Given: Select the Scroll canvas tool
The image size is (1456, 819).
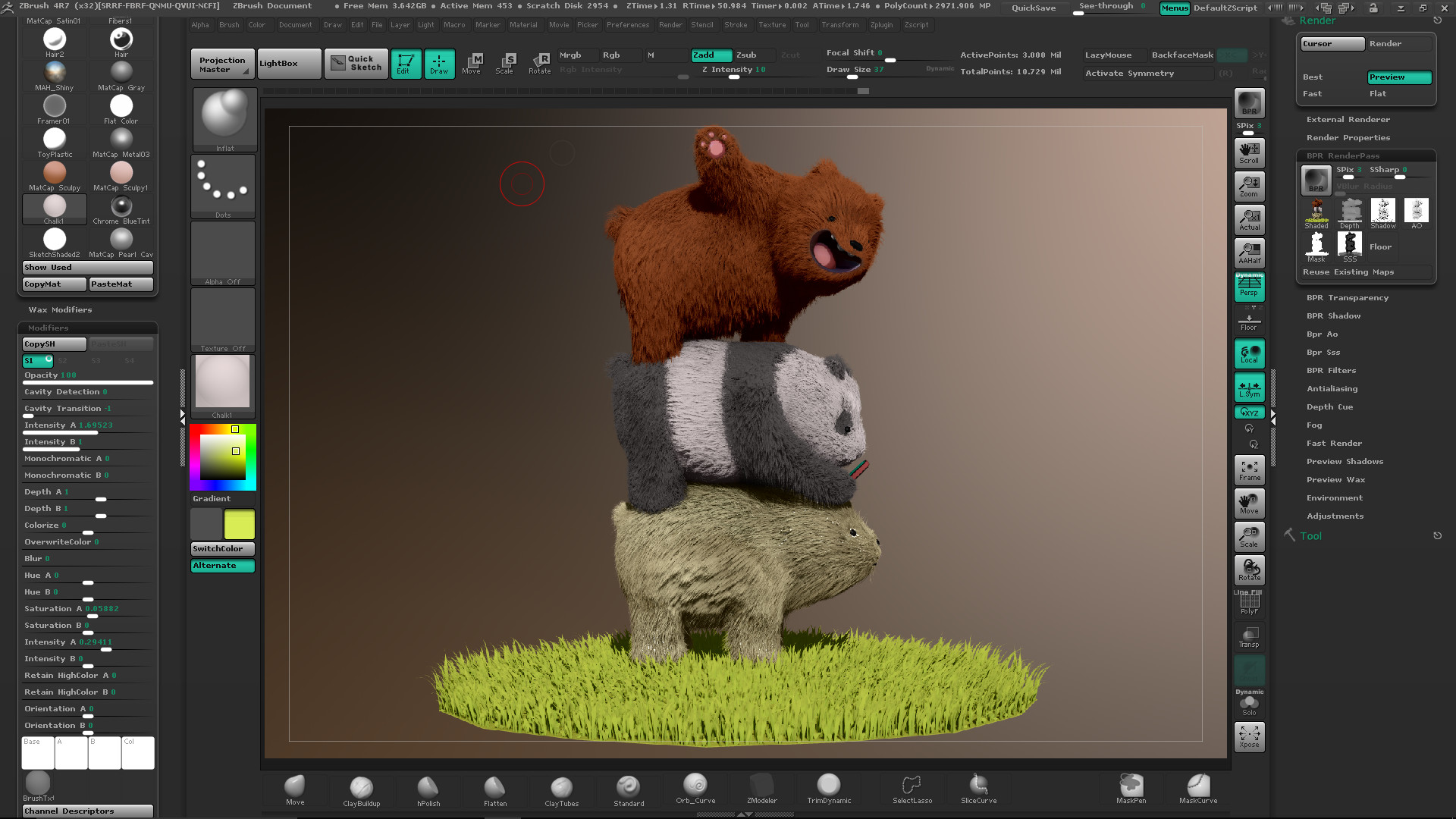Looking at the screenshot, I should click(1249, 152).
